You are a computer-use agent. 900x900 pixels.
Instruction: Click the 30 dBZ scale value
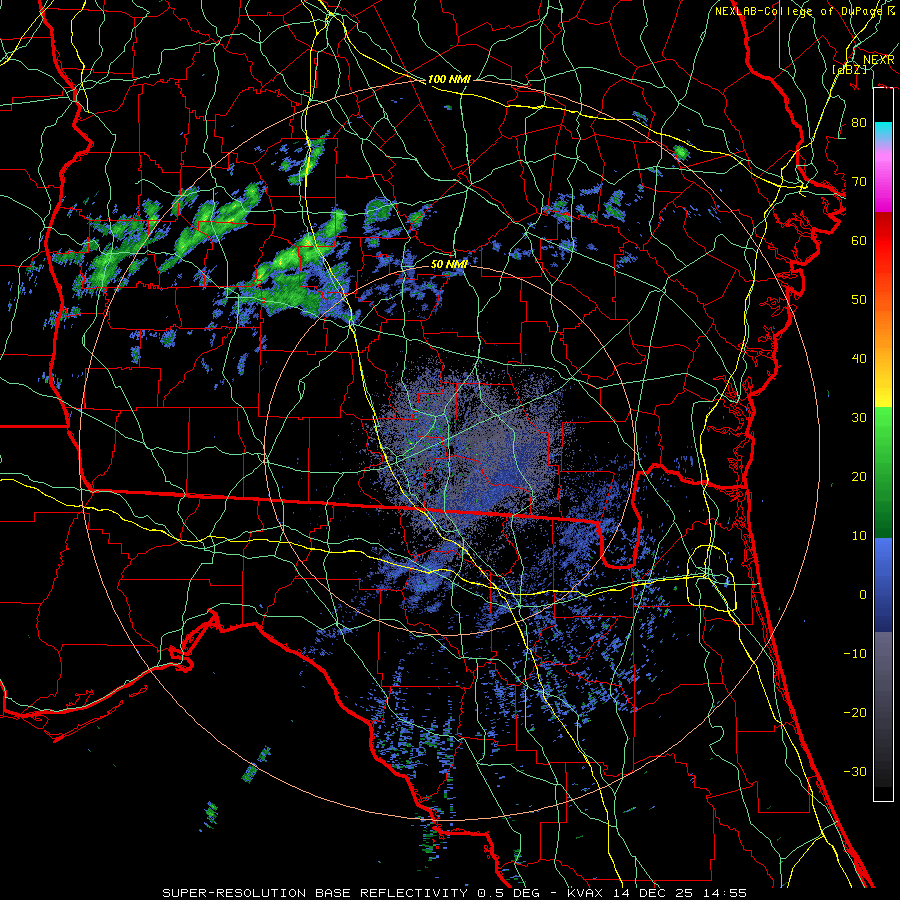(x=859, y=418)
